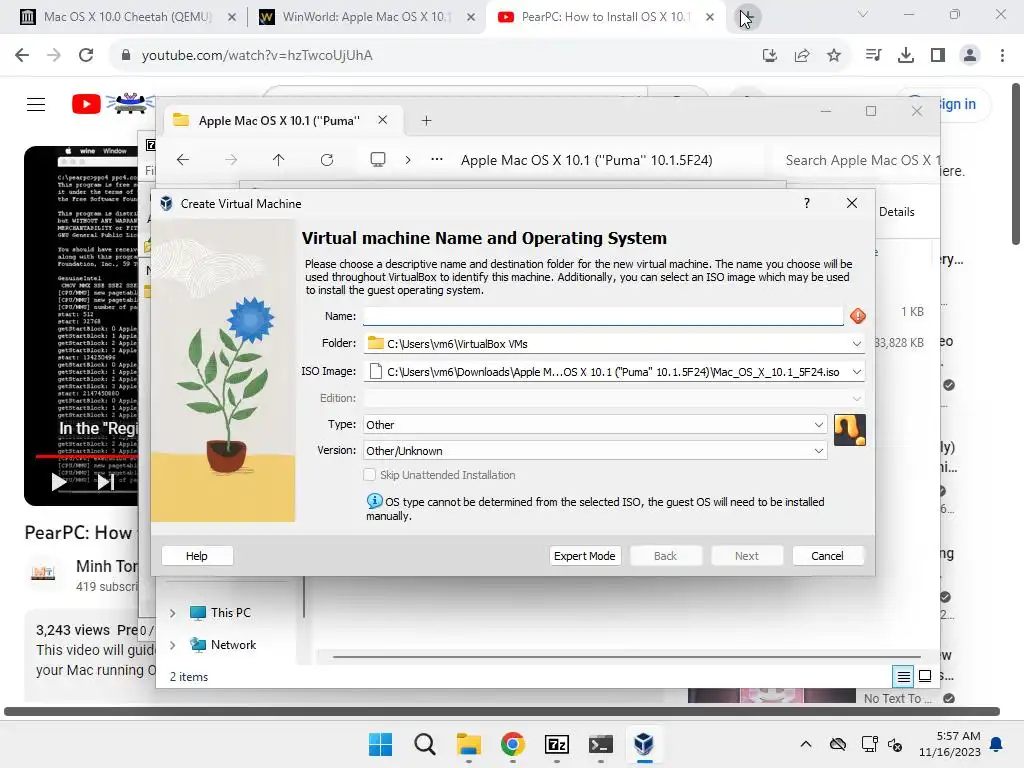Select the PearPC How to Install tab
This screenshot has height=768, width=1024.
pos(604,17)
